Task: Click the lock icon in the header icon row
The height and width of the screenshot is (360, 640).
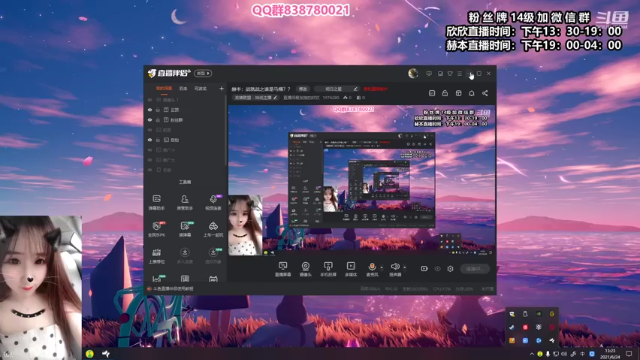Action: tap(445, 93)
